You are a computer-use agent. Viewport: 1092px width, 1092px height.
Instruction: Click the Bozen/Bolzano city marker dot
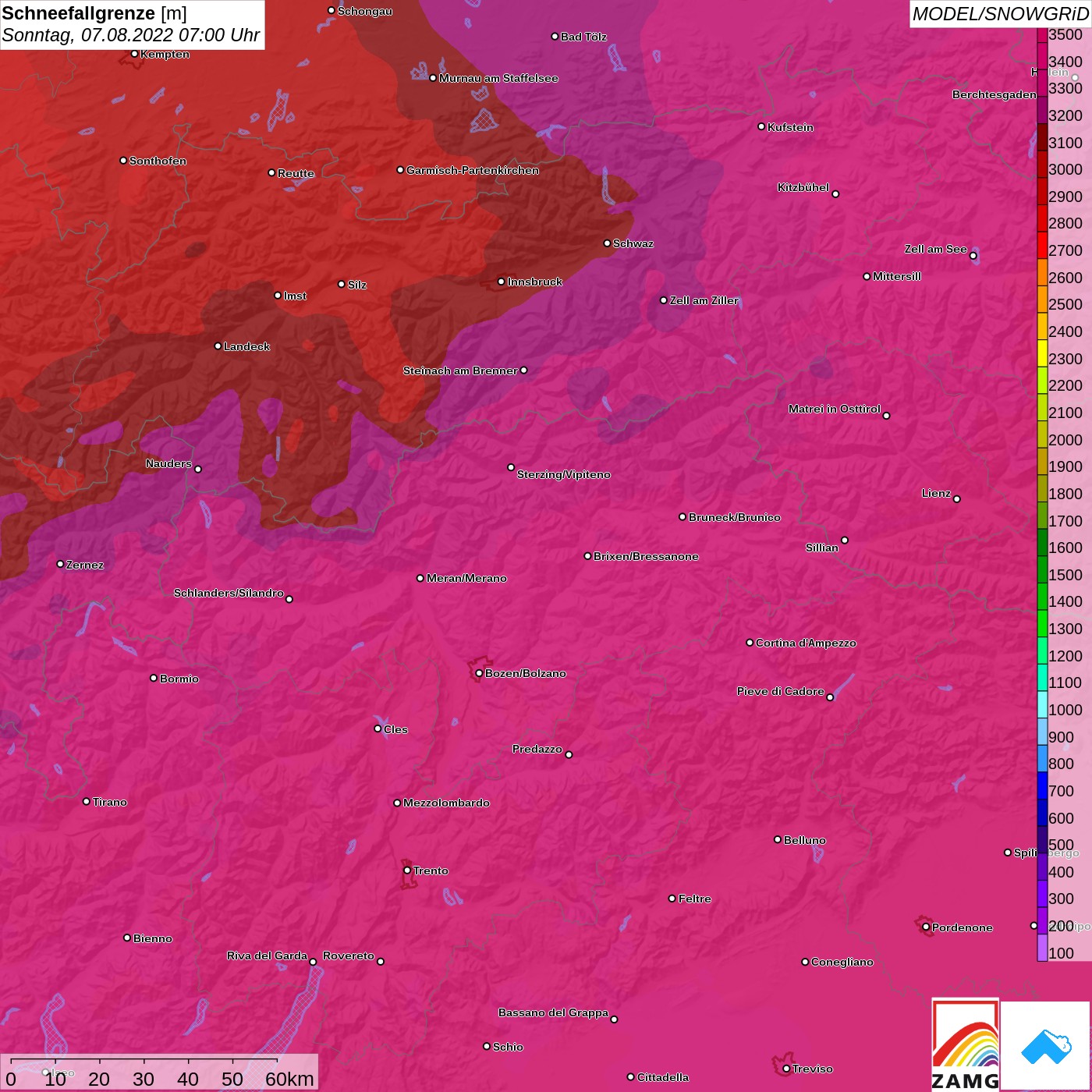tap(479, 673)
